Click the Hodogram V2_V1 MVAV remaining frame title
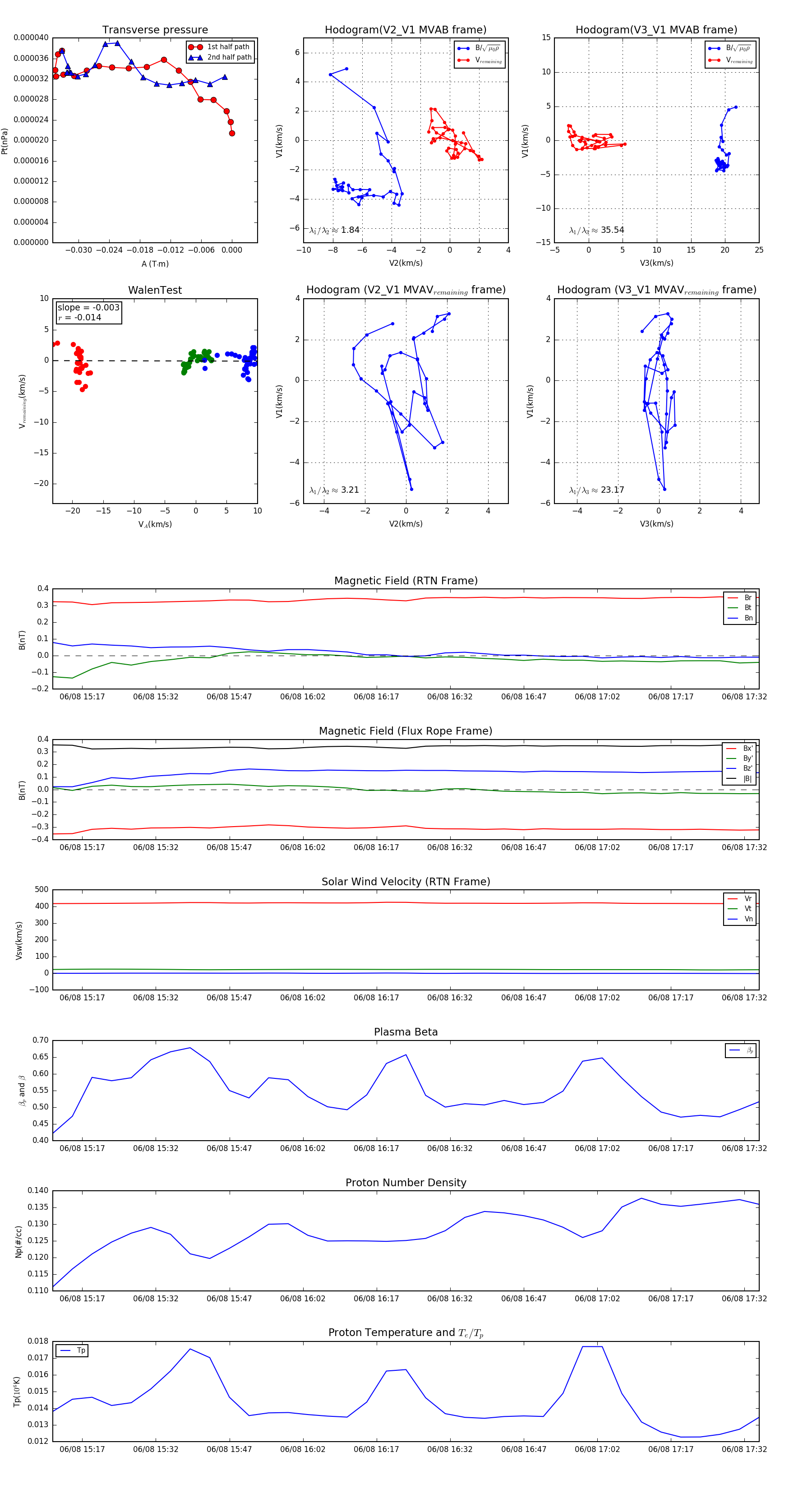The width and height of the screenshot is (812, 1489). 406,290
